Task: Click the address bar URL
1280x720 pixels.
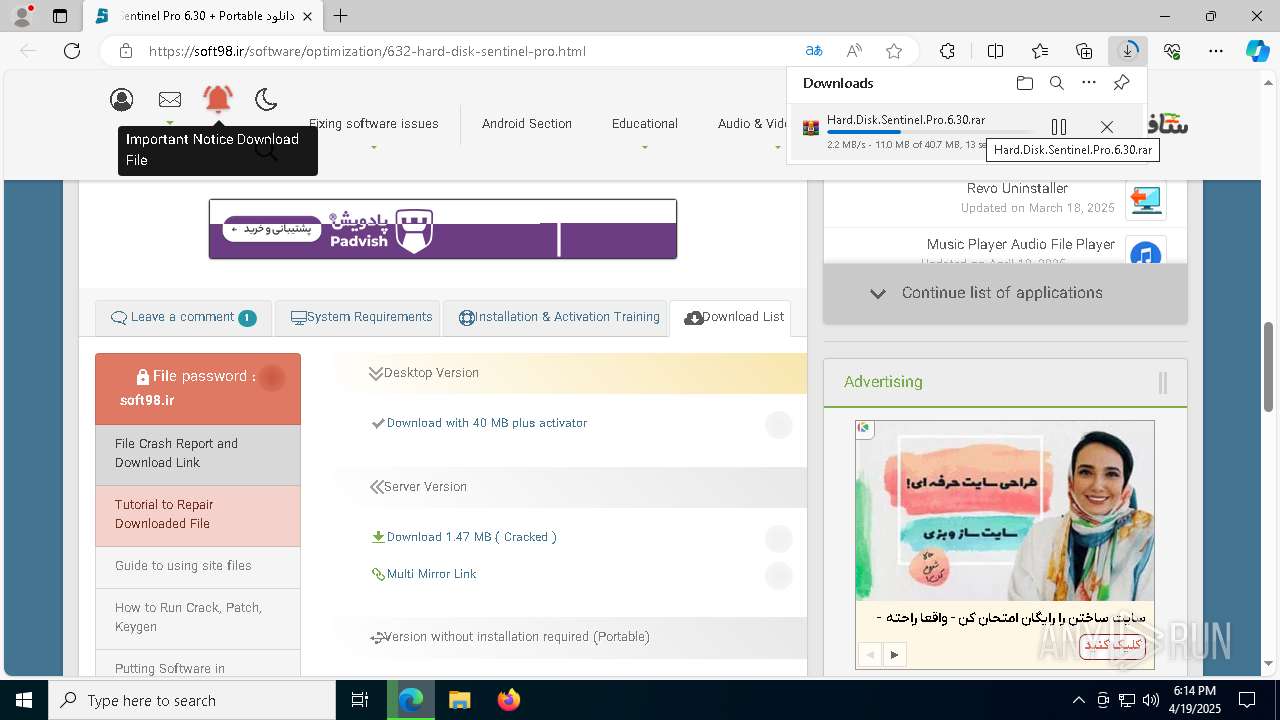Action: coord(367,51)
